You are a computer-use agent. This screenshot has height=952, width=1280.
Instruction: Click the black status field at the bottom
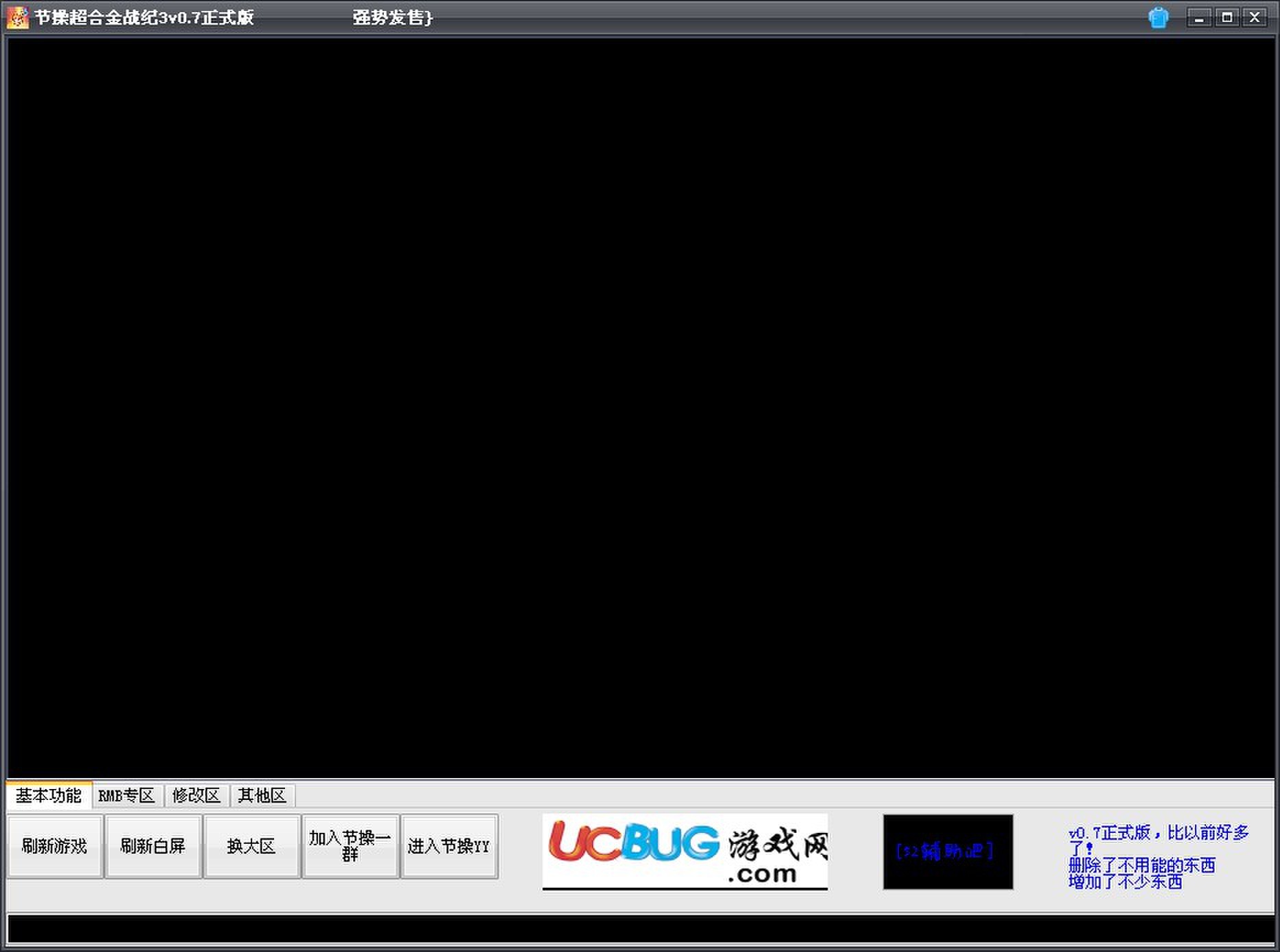coord(641,929)
